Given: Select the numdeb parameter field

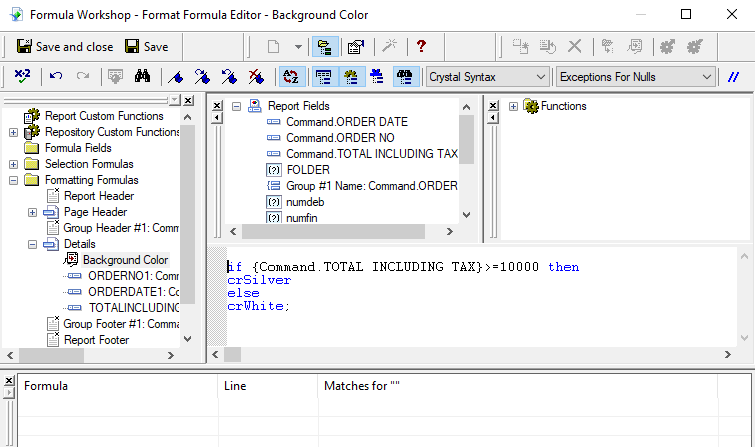Looking at the screenshot, I should click(x=305, y=202).
